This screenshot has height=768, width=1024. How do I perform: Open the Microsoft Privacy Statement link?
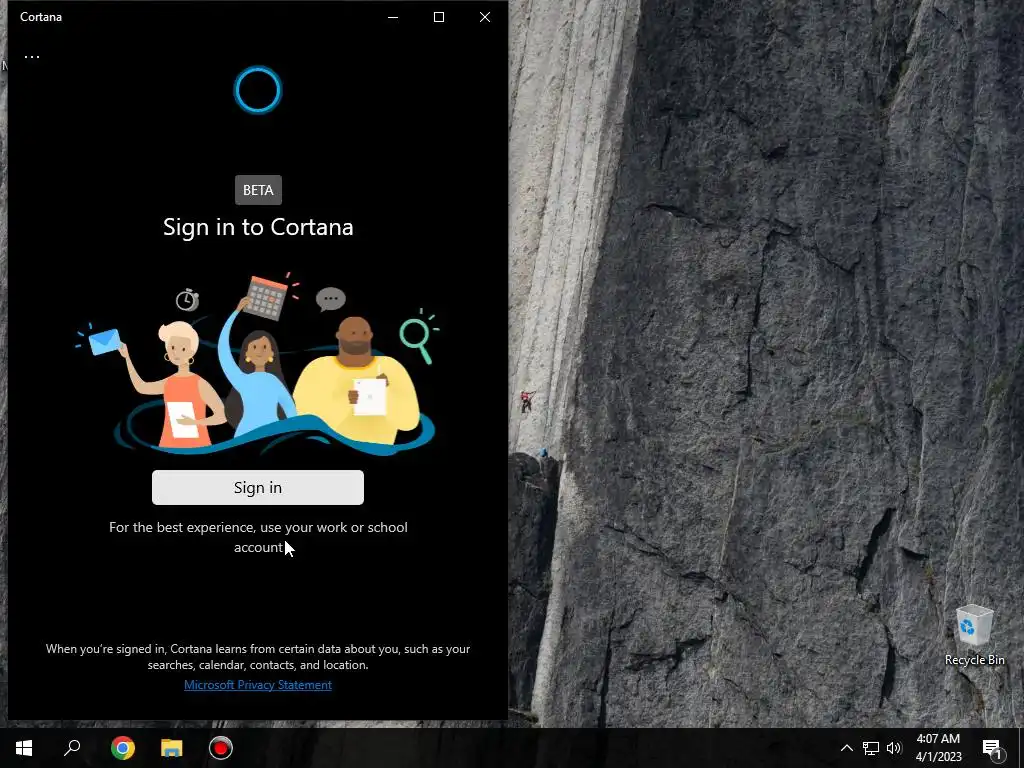click(258, 684)
